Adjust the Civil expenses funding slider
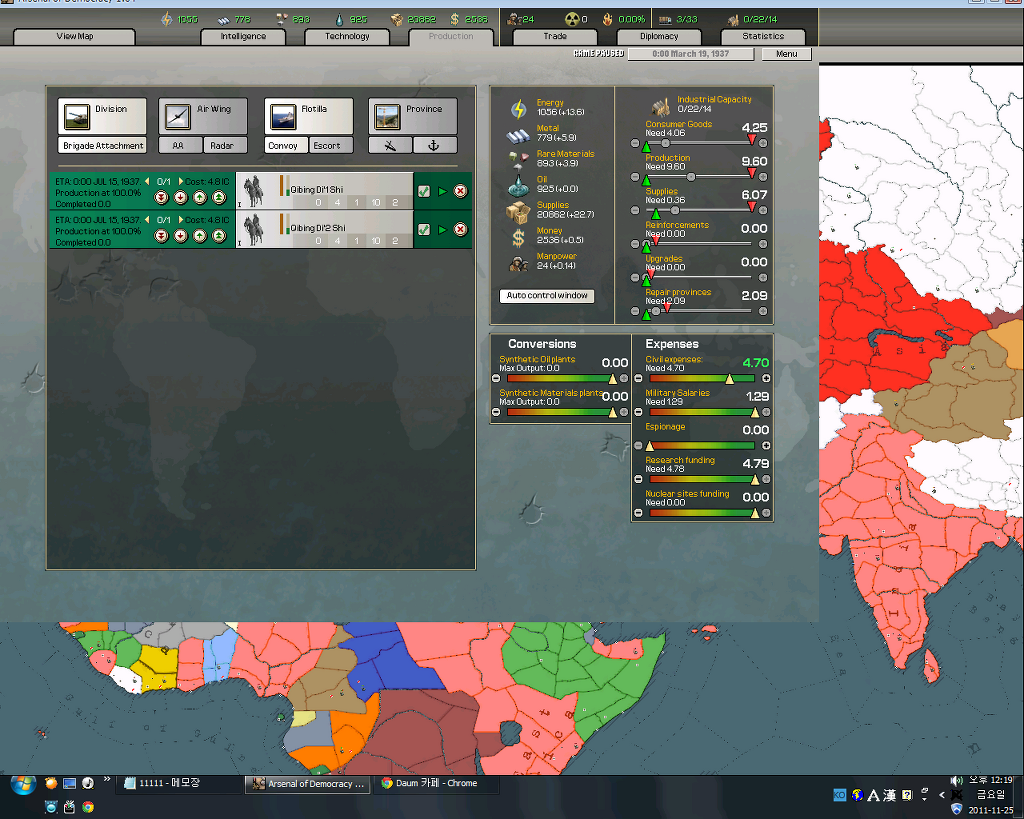 pos(702,378)
